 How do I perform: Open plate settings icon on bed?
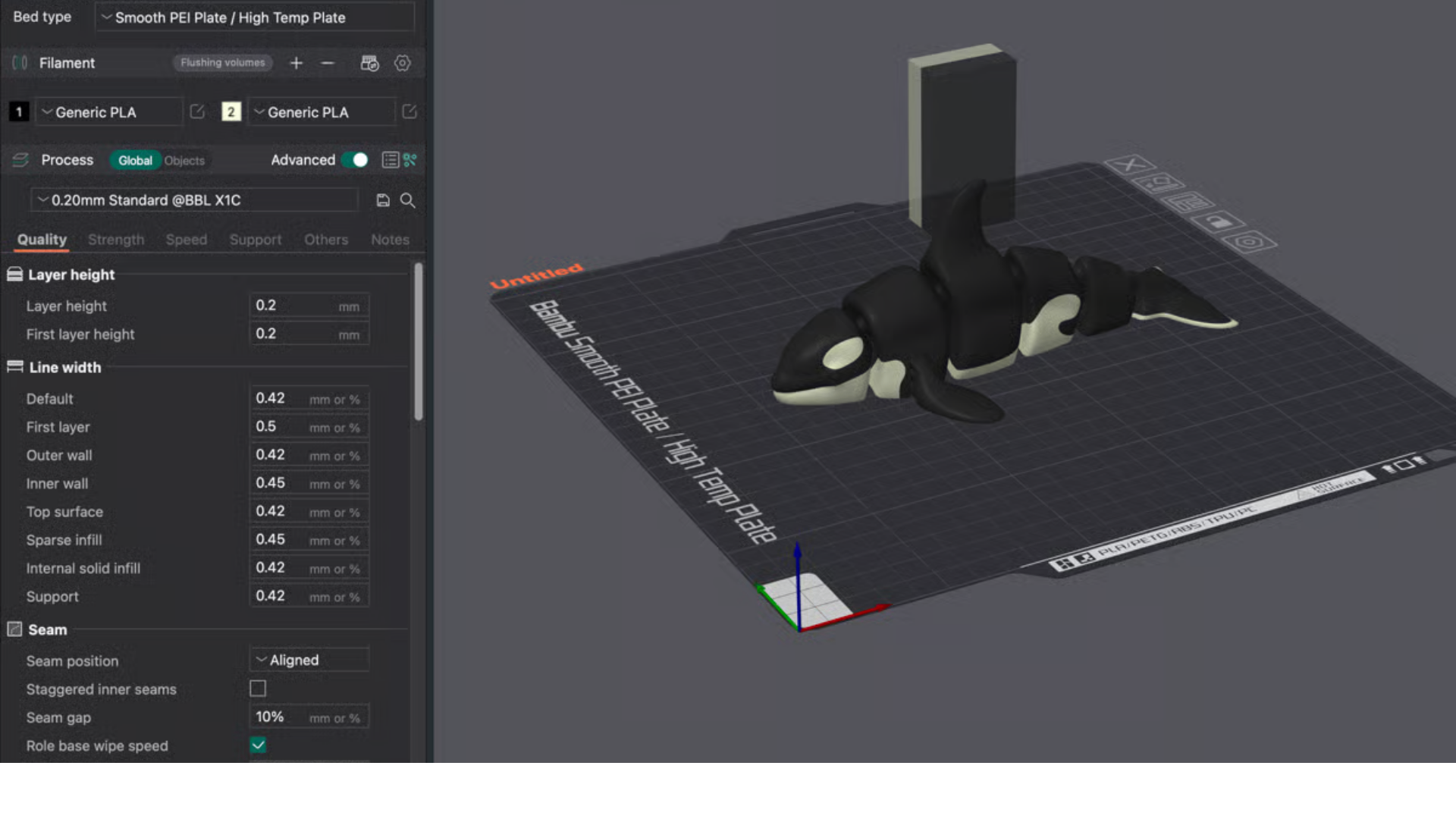[x=1249, y=243]
